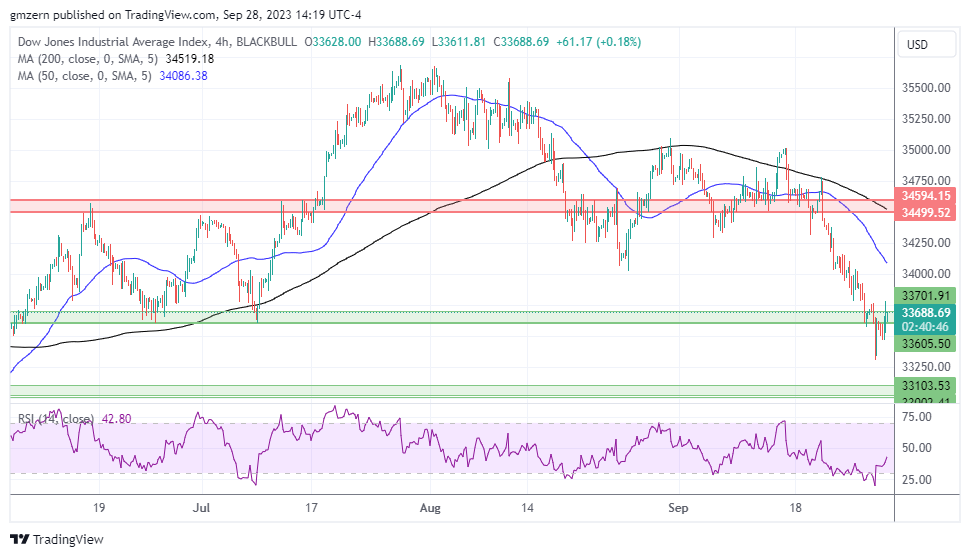Click the Aug date on time axis
The image size is (970, 557).
pyautogui.click(x=431, y=508)
